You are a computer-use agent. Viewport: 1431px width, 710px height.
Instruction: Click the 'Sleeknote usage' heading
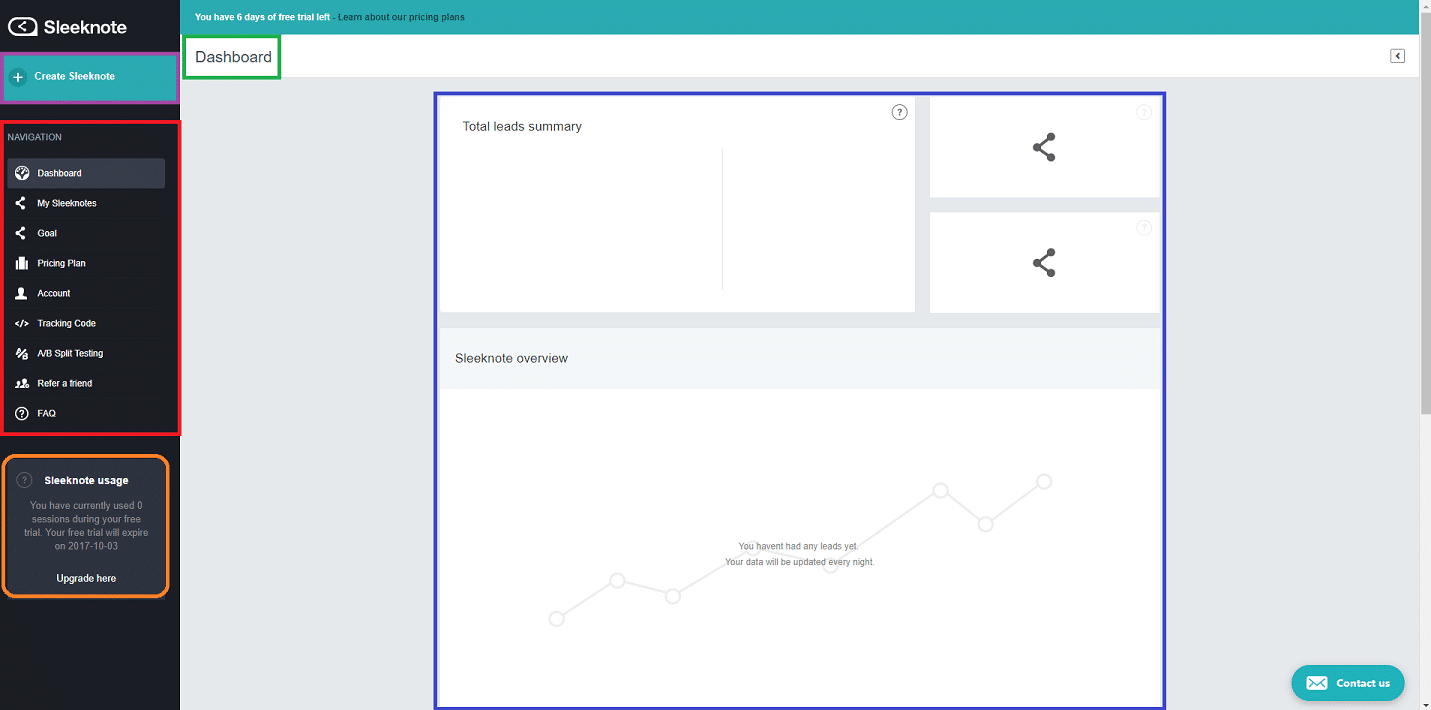click(86, 480)
